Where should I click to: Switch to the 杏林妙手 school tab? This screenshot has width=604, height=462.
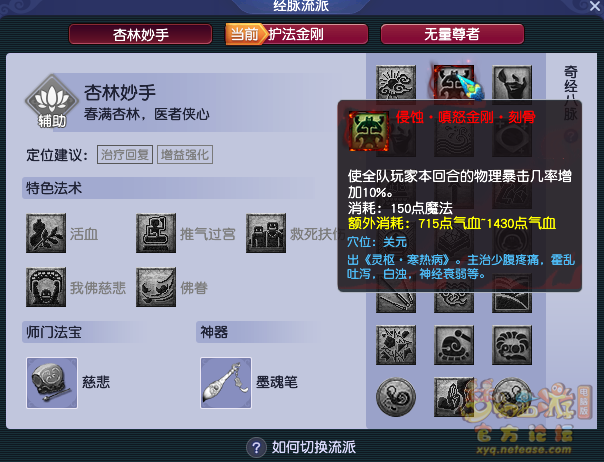tap(141, 34)
